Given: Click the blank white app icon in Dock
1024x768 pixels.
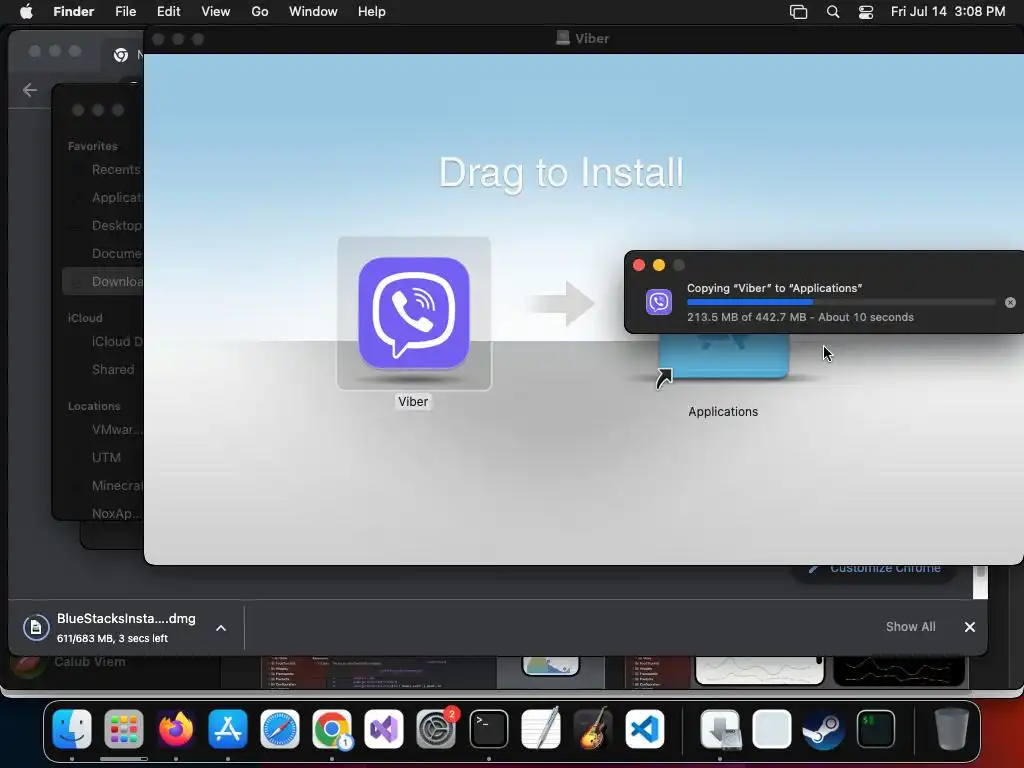Looking at the screenshot, I should click(772, 729).
